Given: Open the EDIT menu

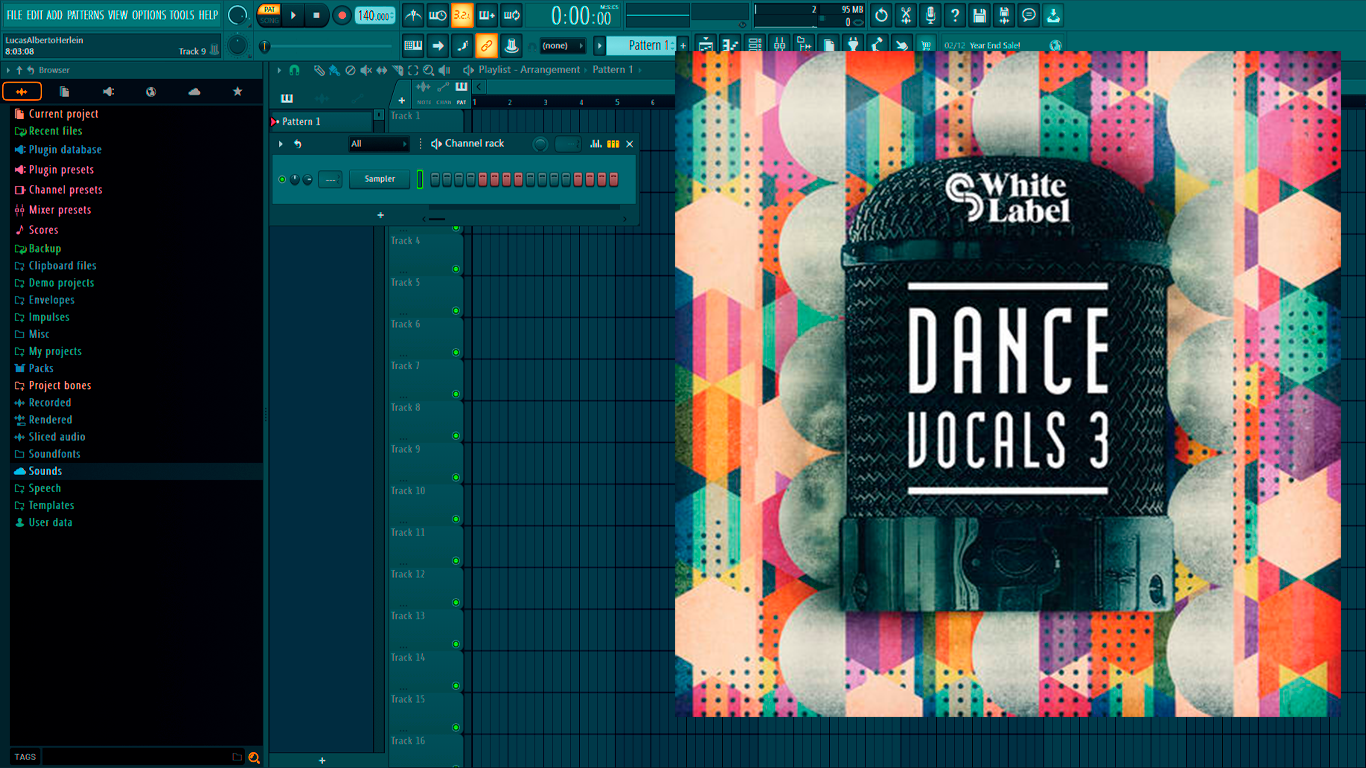Looking at the screenshot, I should point(35,15).
